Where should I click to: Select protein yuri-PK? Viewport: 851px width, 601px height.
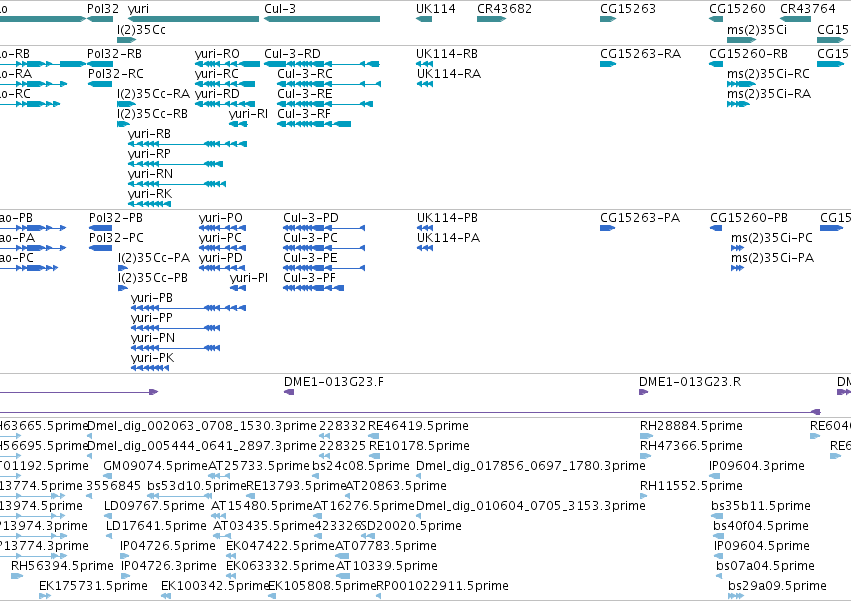150,368
